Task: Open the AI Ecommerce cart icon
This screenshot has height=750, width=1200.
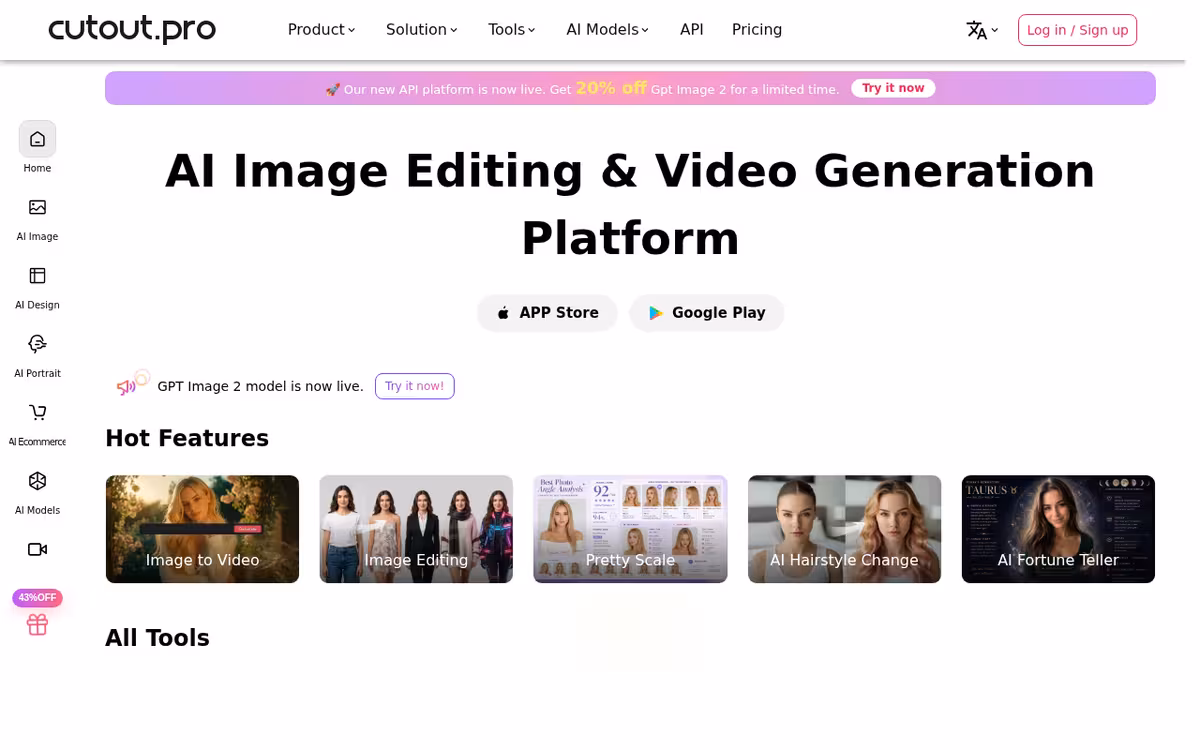Action: [x=37, y=412]
